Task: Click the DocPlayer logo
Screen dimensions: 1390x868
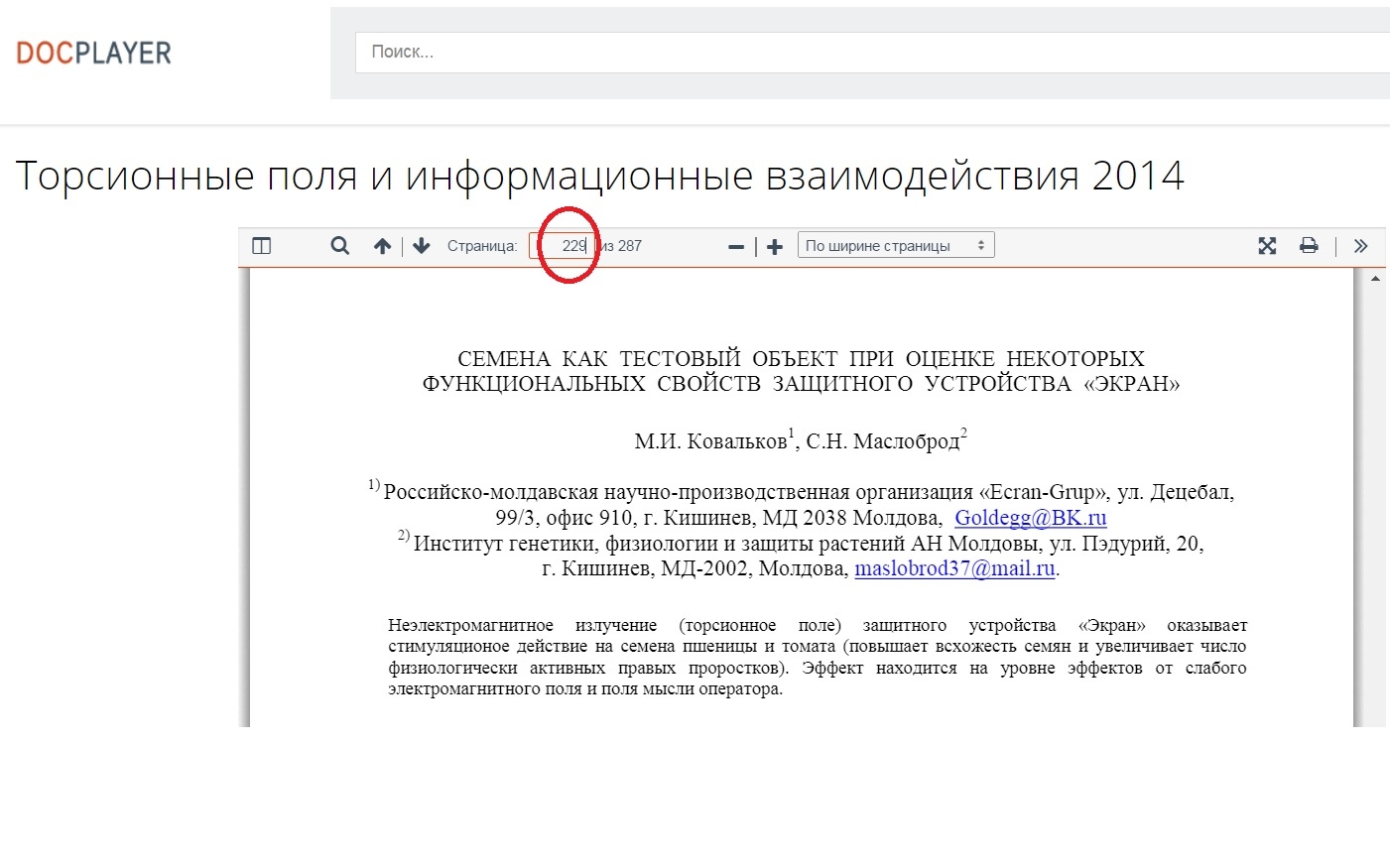Action: [x=94, y=53]
